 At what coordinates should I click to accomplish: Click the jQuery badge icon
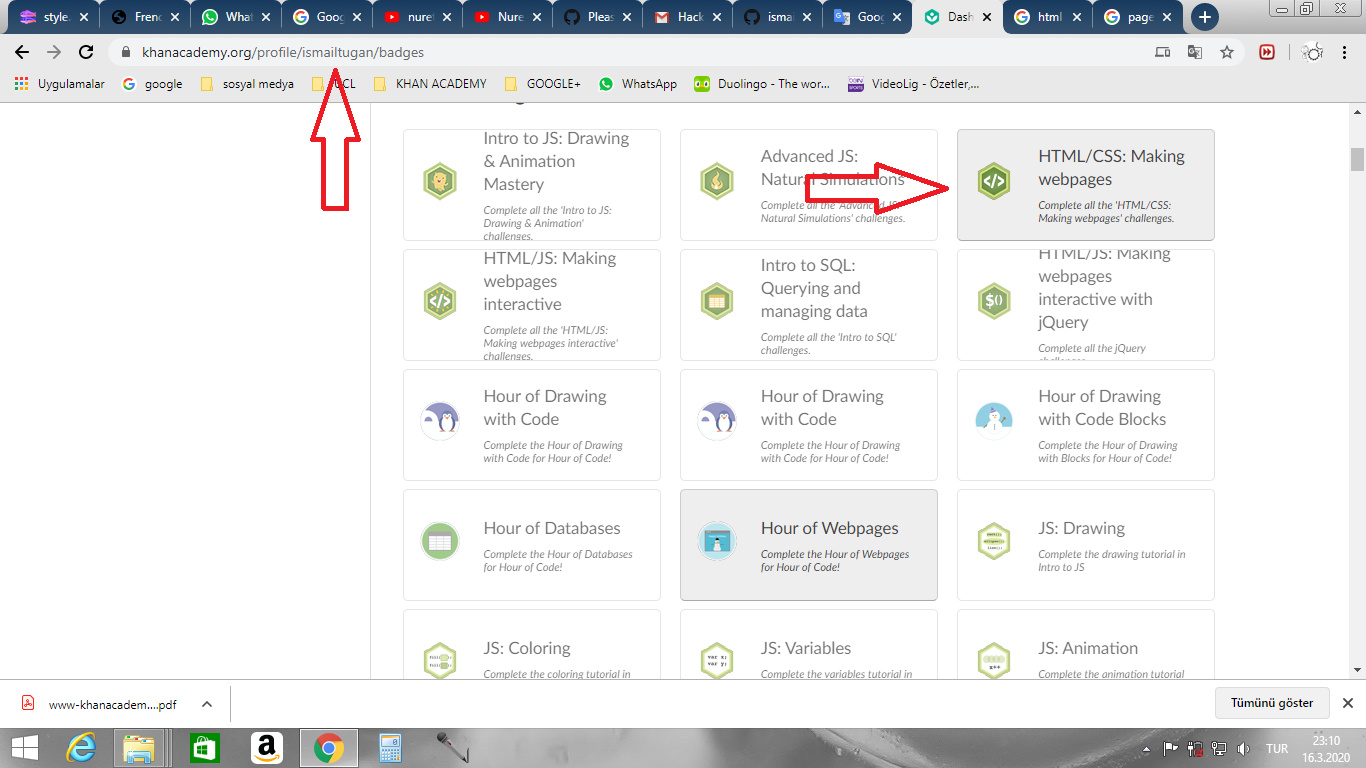993,300
